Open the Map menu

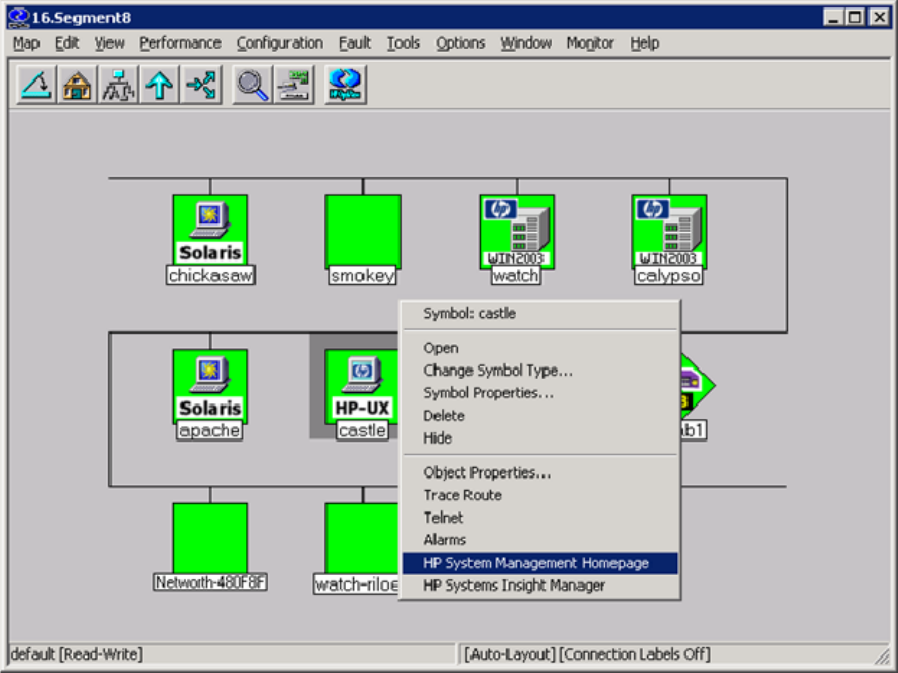(26, 43)
